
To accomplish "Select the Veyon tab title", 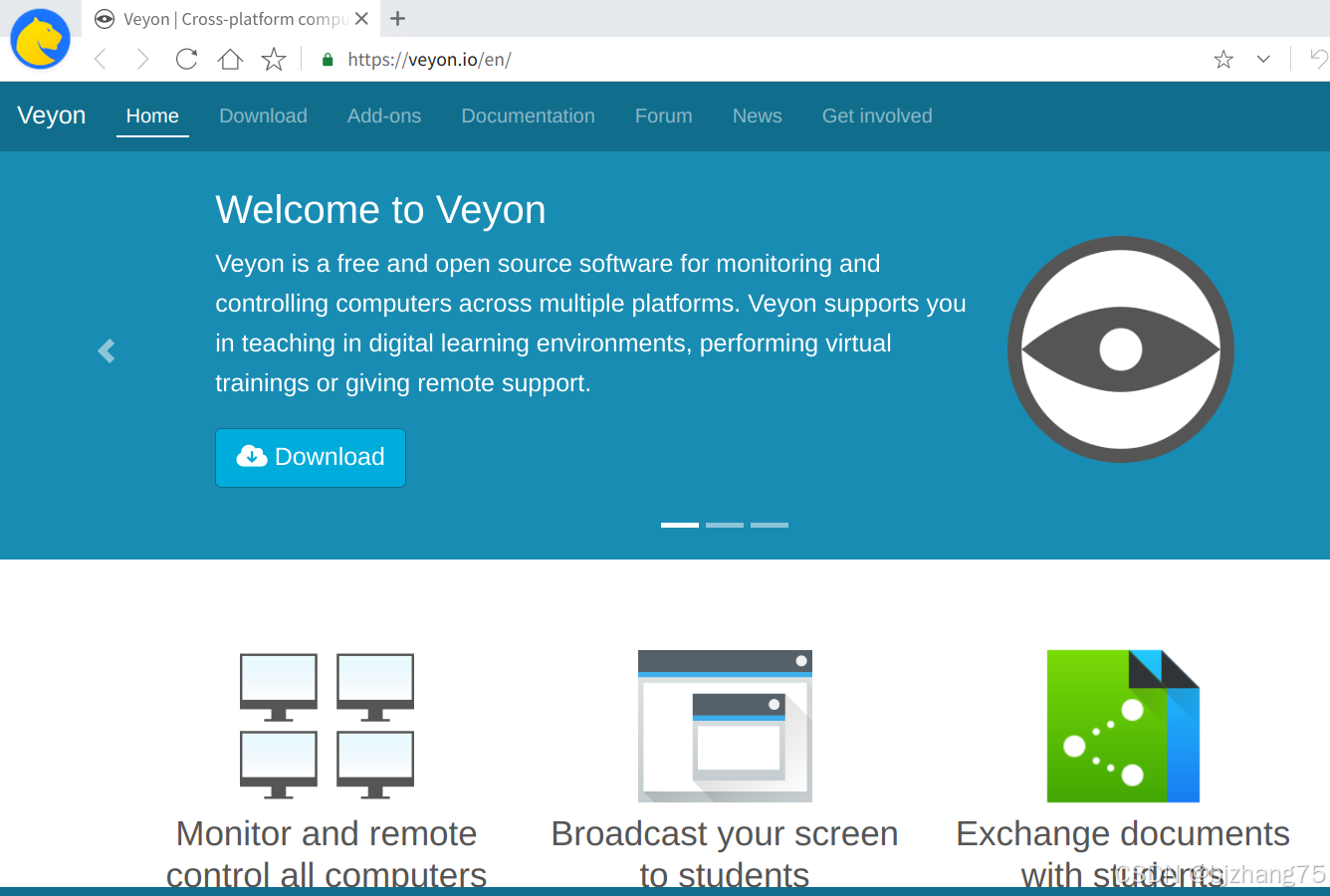I will click(x=235, y=19).
